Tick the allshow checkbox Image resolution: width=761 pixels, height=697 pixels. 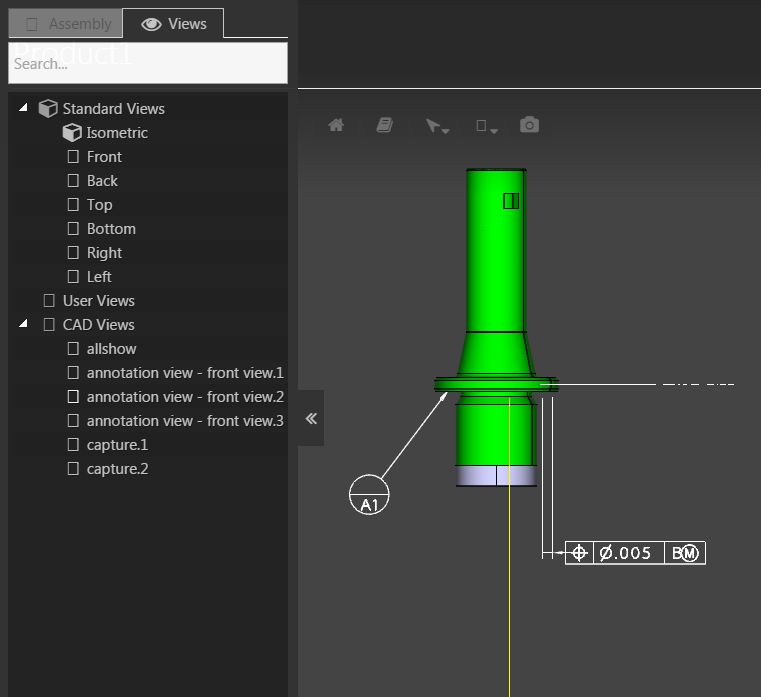click(73, 349)
